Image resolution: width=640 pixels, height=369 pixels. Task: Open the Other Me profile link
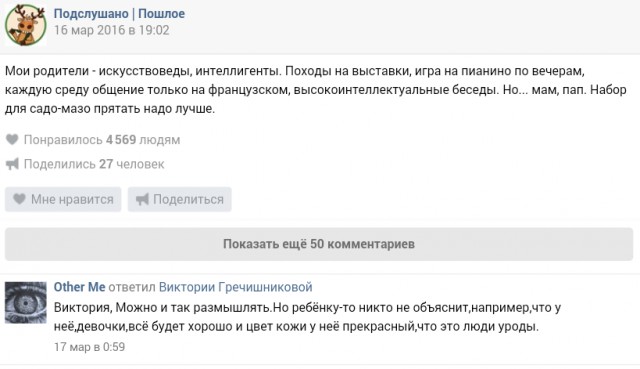80,287
